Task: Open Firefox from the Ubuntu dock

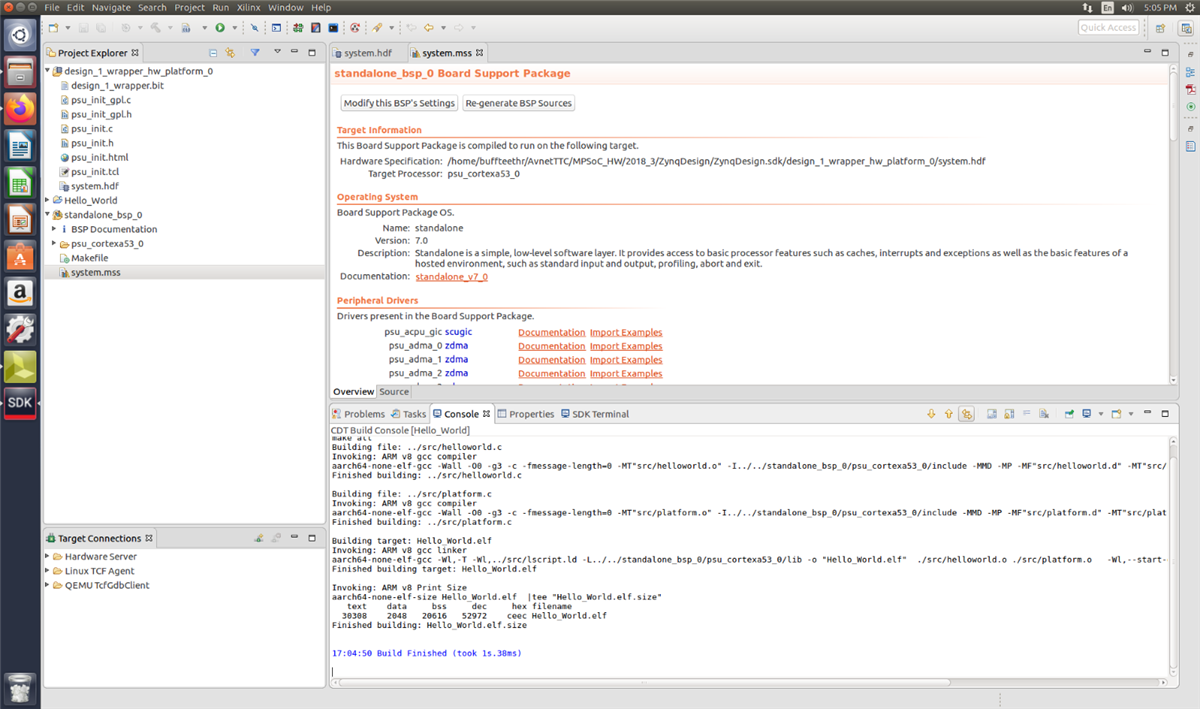Action: [x=20, y=108]
